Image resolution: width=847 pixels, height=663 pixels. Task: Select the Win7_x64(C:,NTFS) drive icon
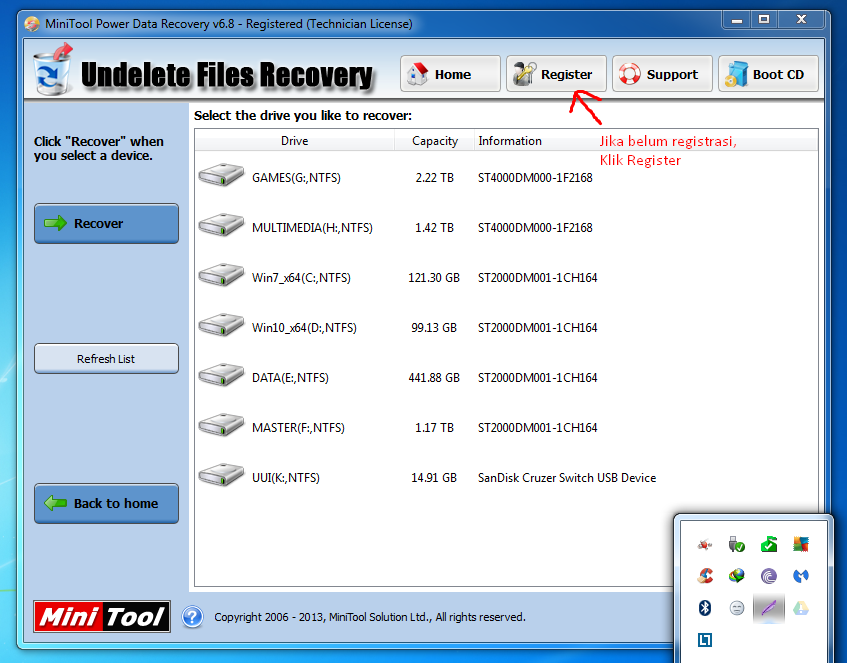pos(220,275)
